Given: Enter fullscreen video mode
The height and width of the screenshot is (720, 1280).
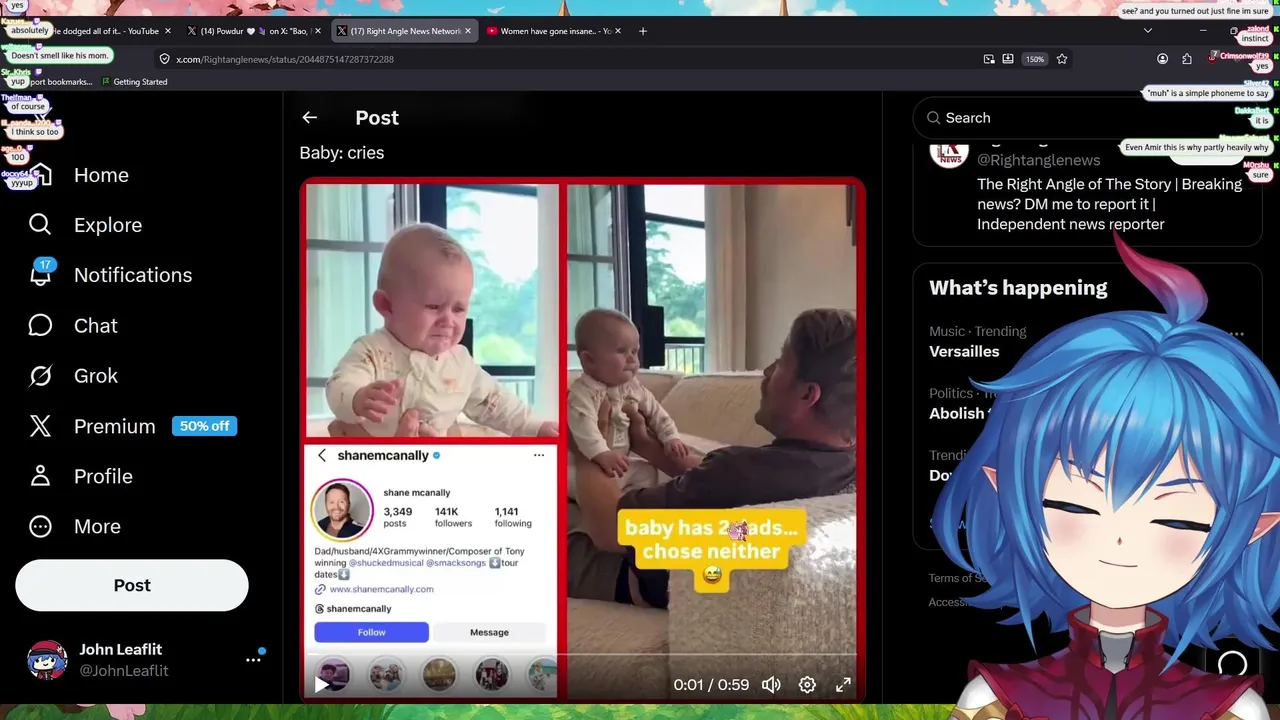Looking at the screenshot, I should pos(843,685).
